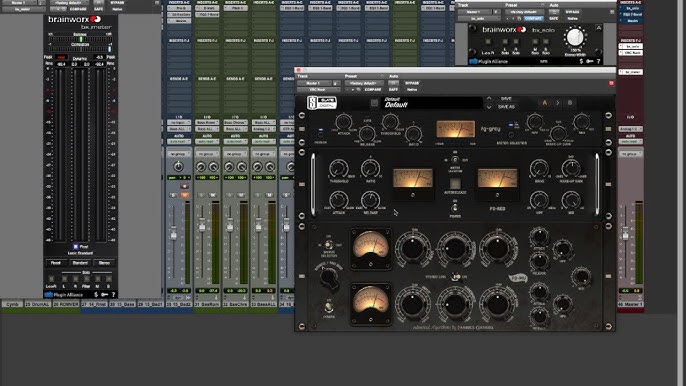The image size is (686, 386).
Task: Select preset slot A in rack
Action: coord(545,103)
